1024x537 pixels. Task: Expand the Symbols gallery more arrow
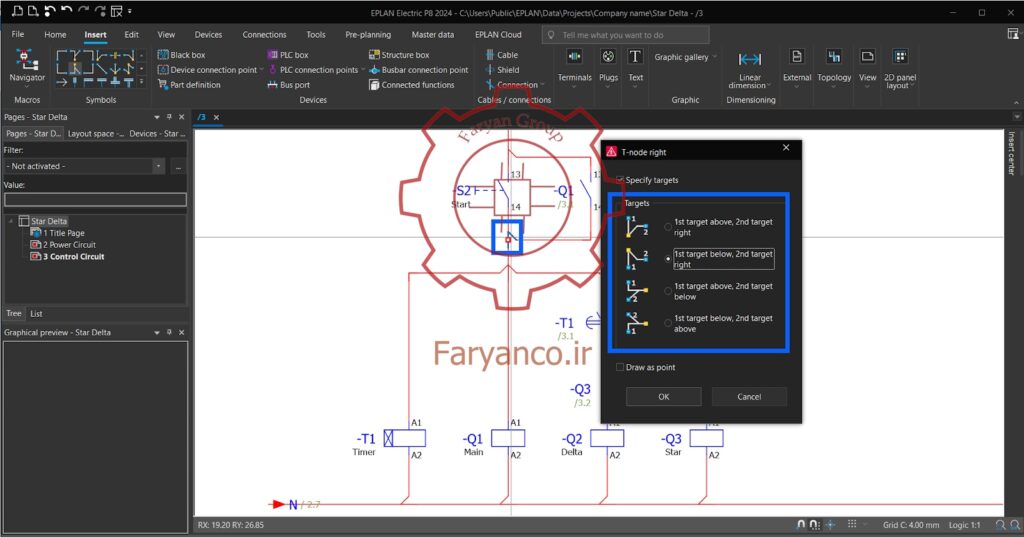(x=142, y=82)
